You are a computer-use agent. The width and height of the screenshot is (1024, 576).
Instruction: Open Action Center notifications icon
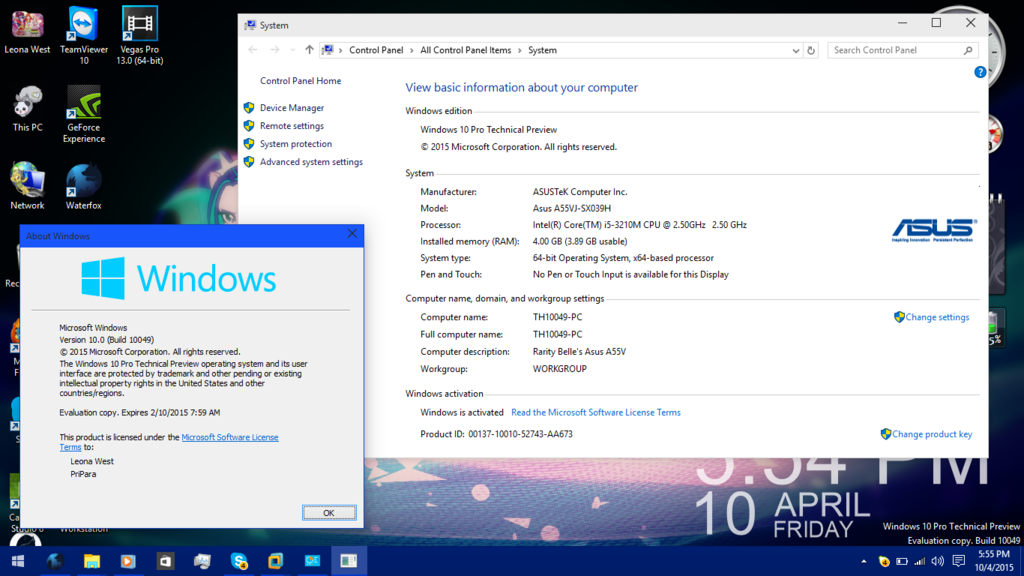(x=959, y=561)
